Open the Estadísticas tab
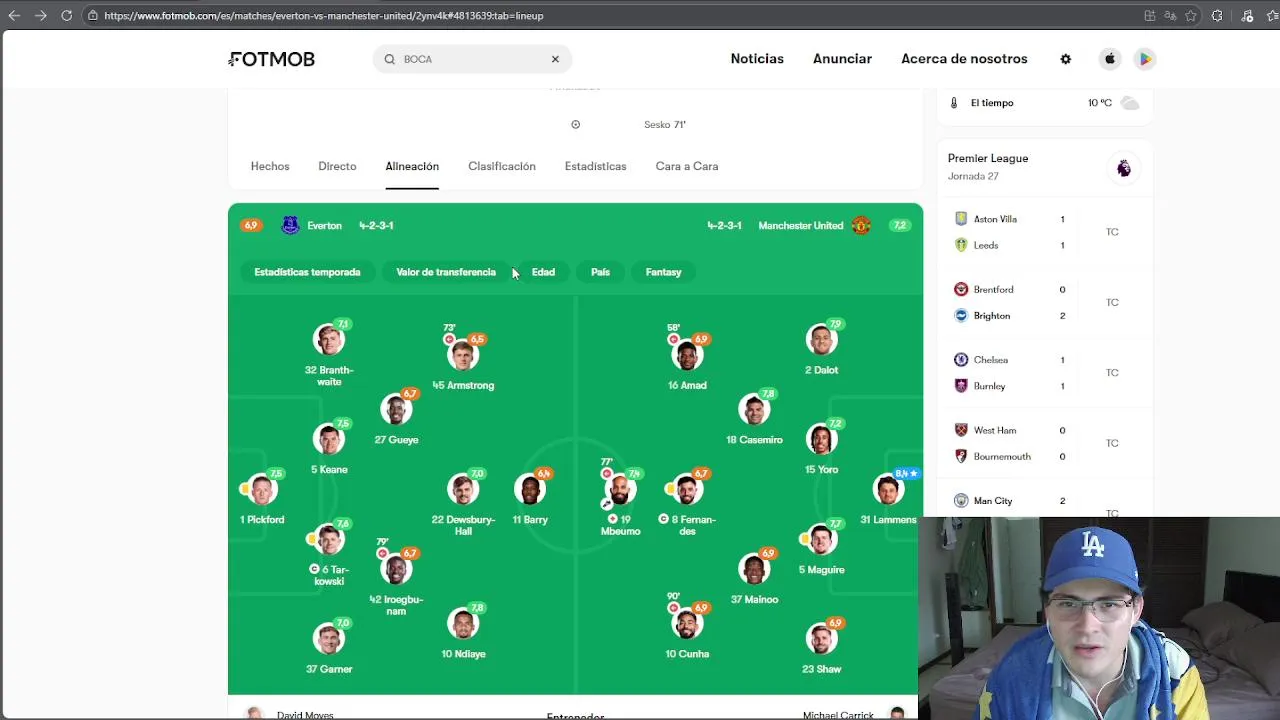The width and height of the screenshot is (1280, 720). pos(595,166)
